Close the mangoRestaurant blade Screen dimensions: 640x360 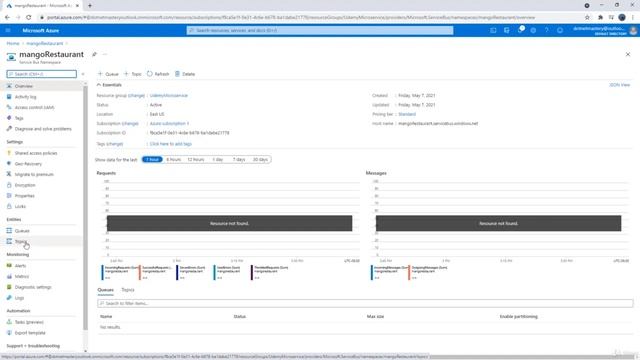pos(628,54)
